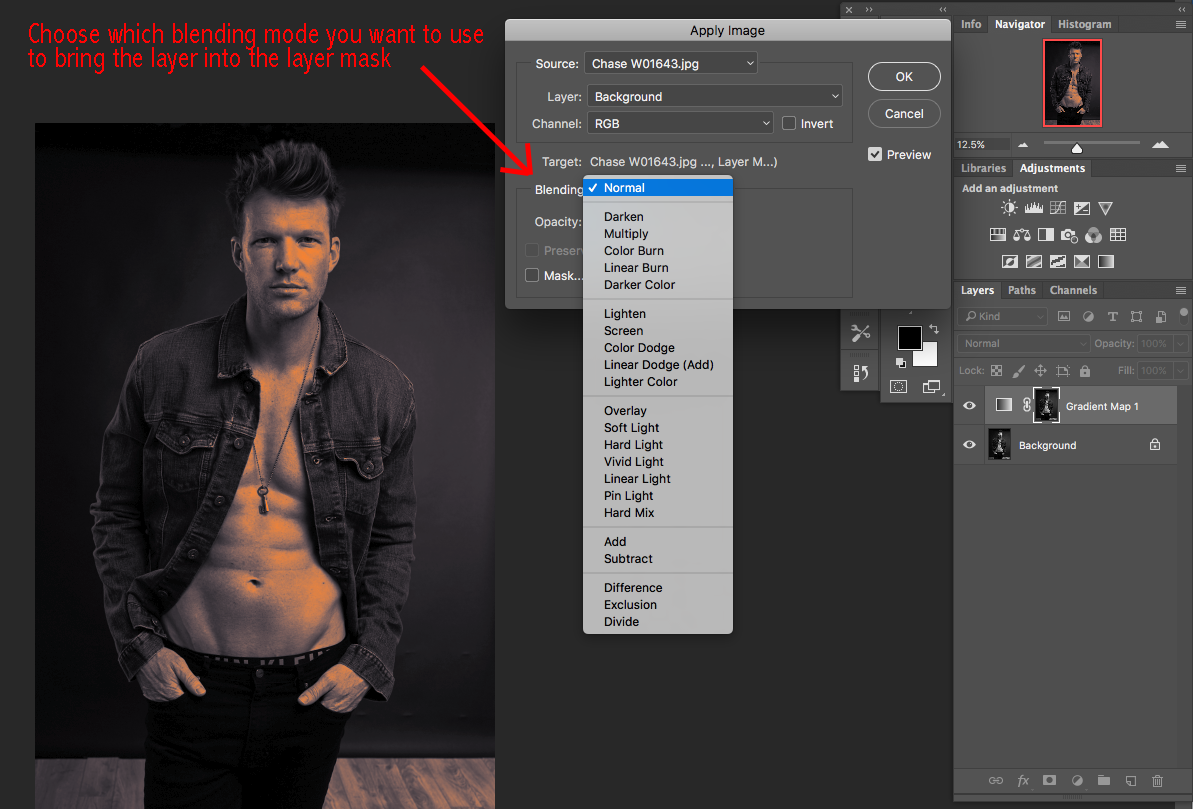1193x809 pixels.
Task: Hide the Background layer visibility eye
Action: pos(968,445)
